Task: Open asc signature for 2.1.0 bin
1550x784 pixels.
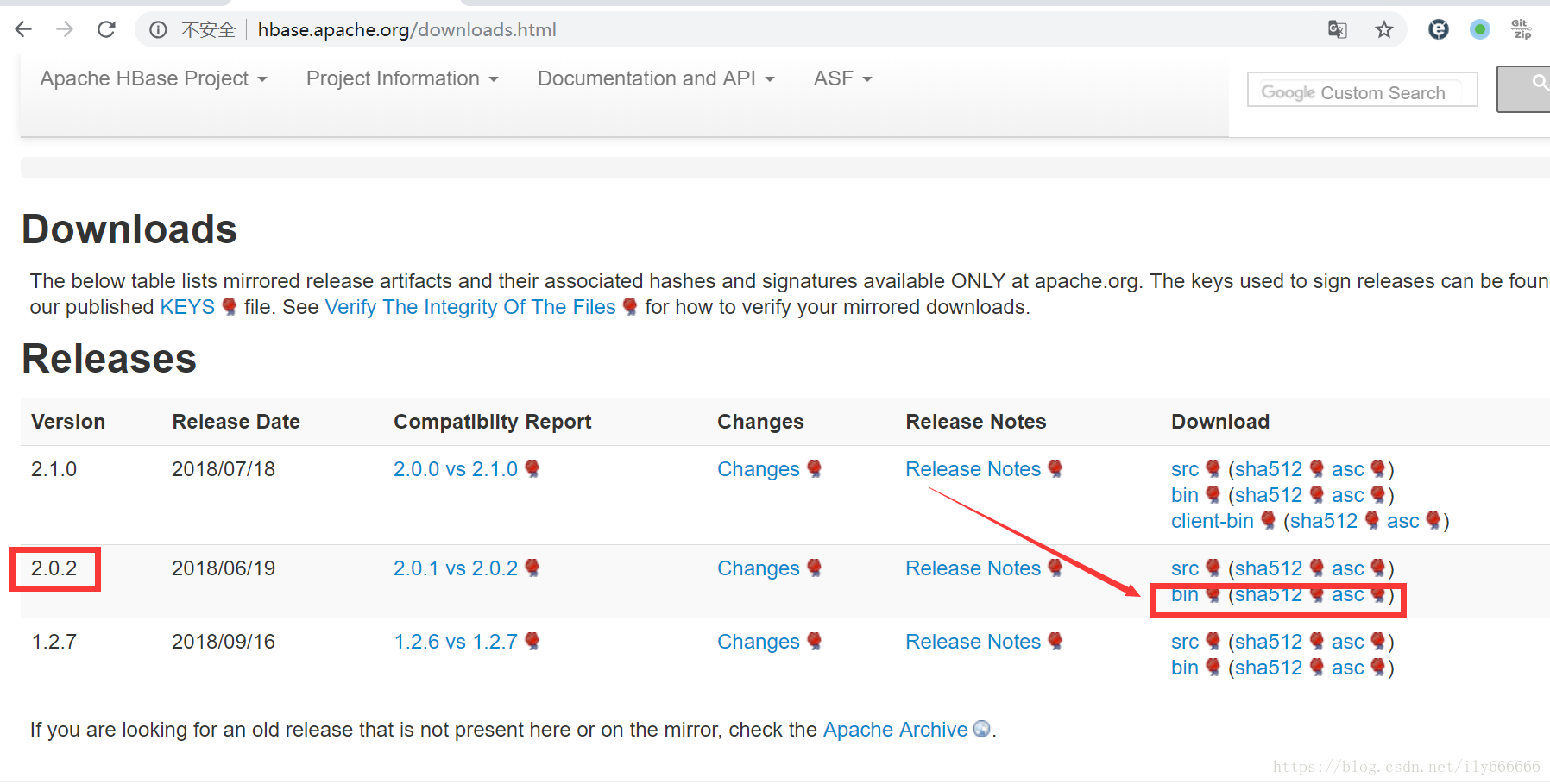Action: [x=1348, y=495]
